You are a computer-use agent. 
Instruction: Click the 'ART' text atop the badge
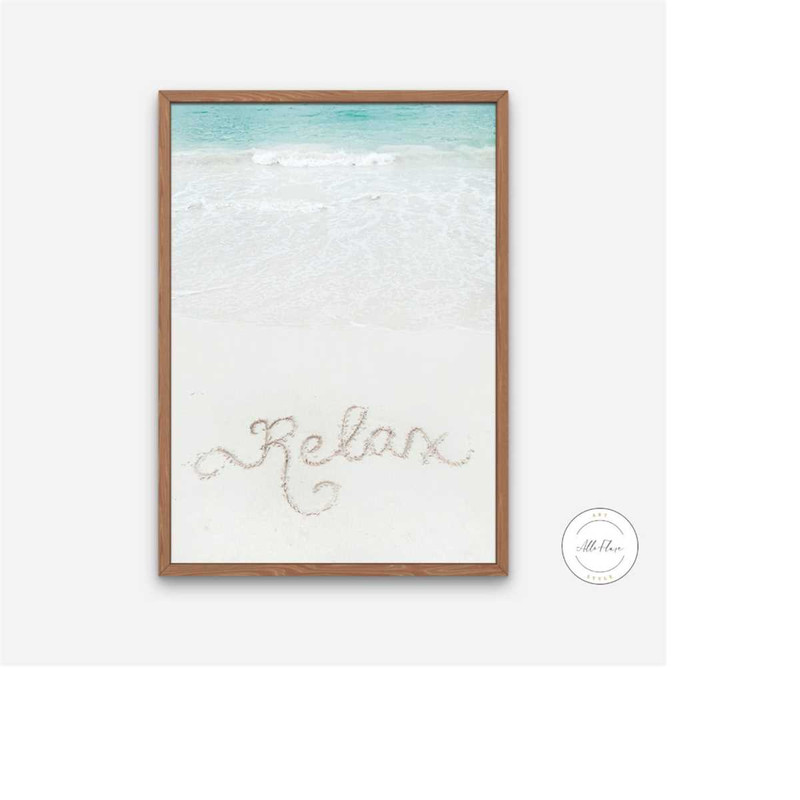(599, 515)
